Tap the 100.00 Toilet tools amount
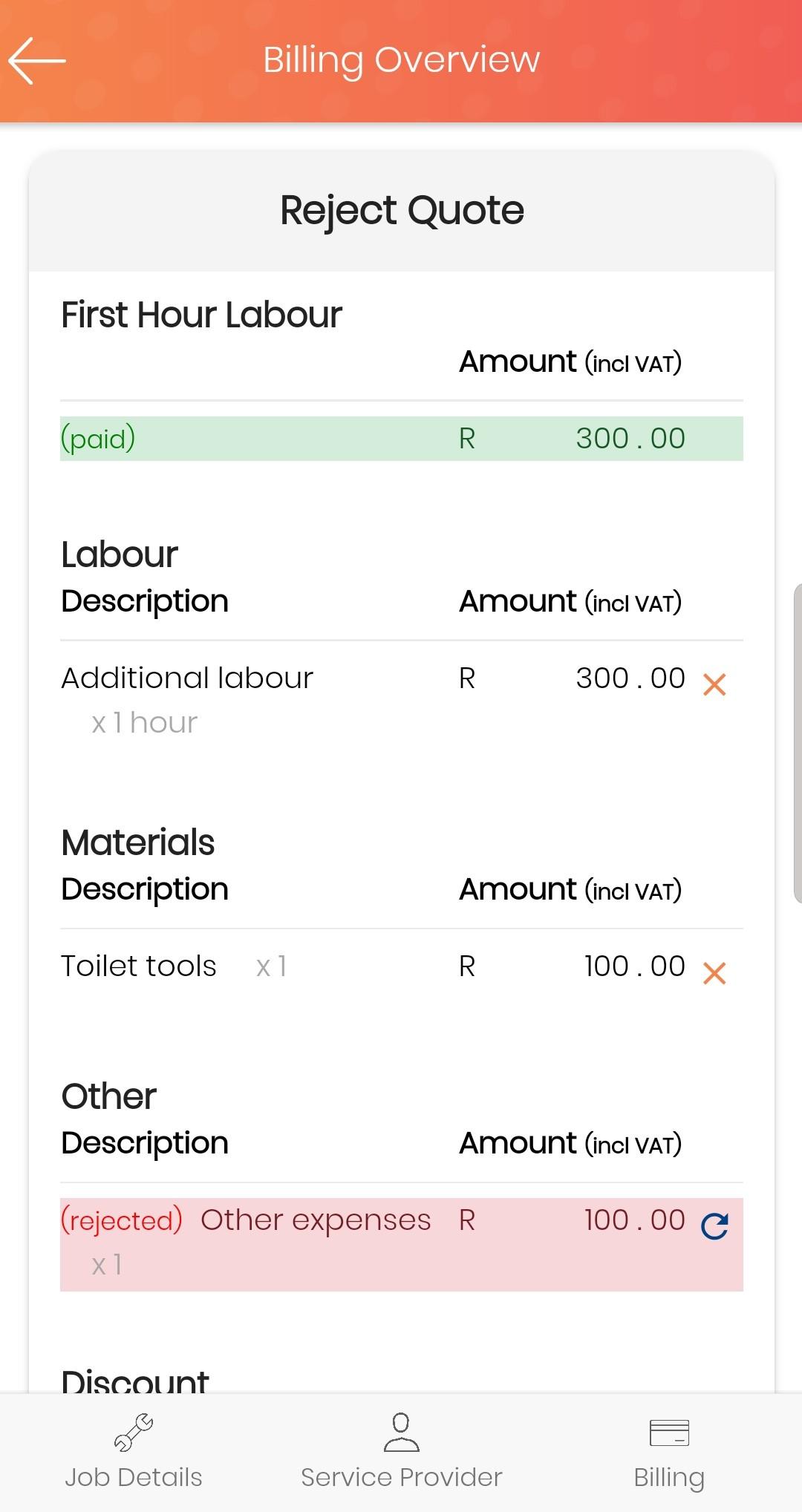This screenshot has width=802, height=1512. [635, 966]
